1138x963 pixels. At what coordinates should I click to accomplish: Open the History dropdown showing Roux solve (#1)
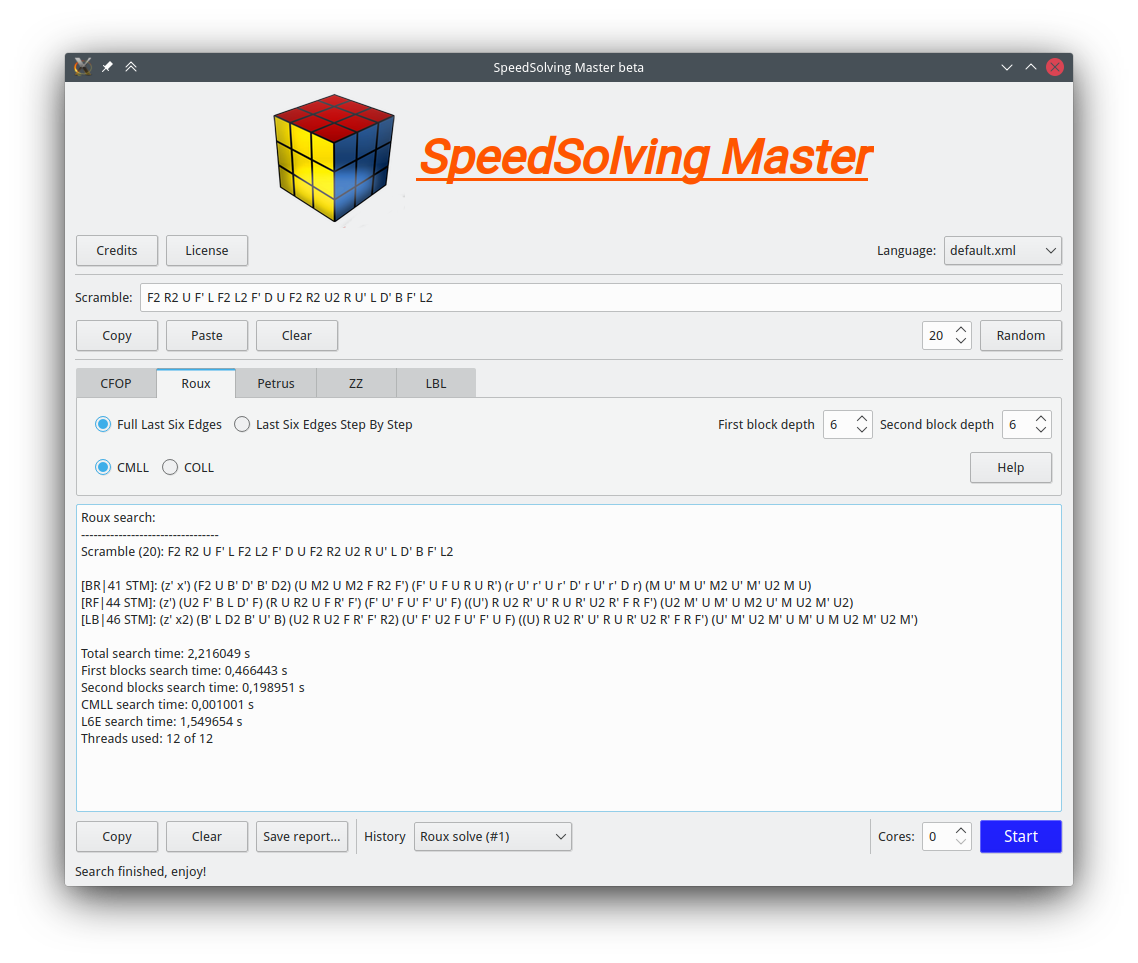493,837
